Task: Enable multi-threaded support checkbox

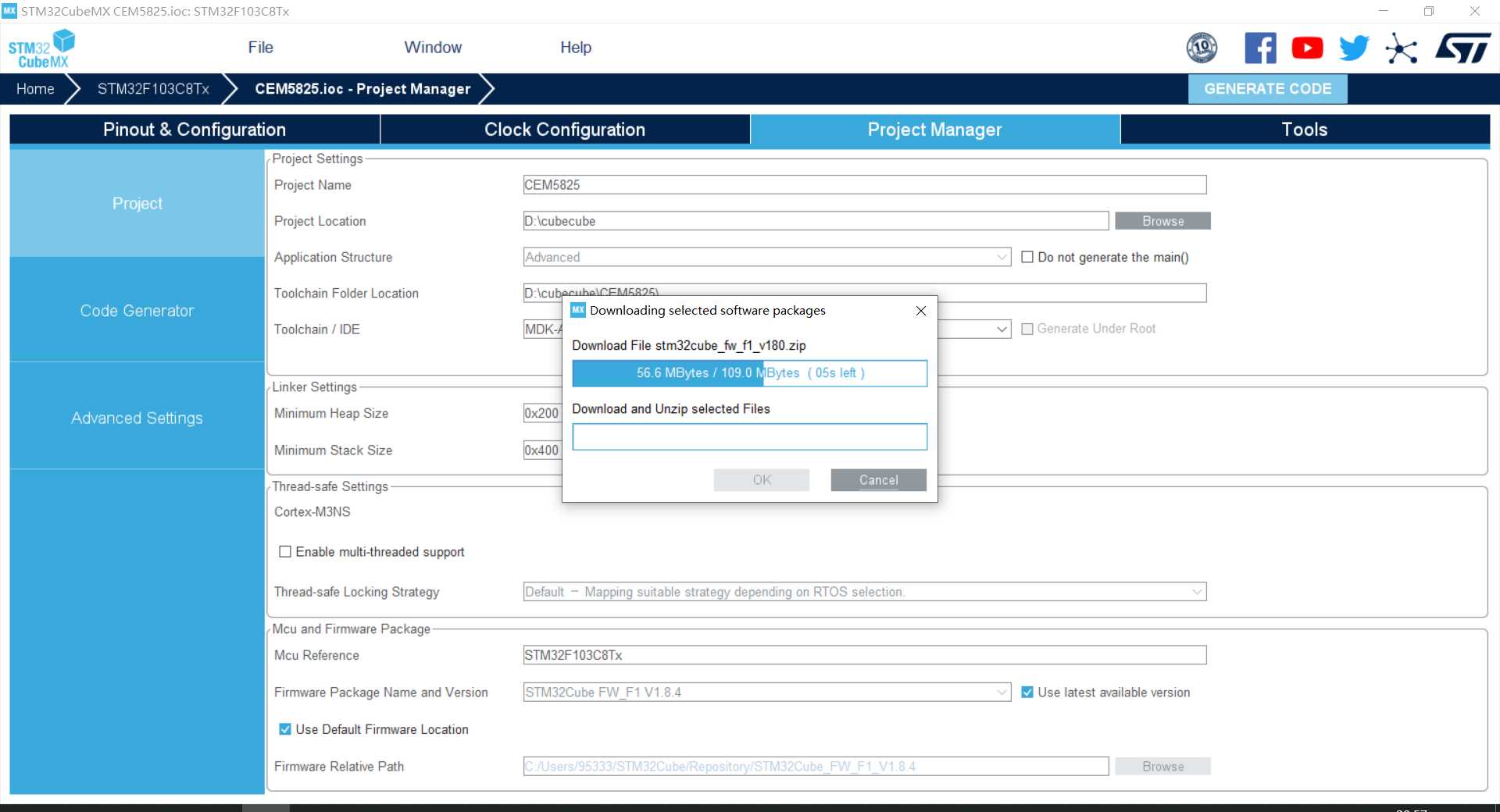Action: pos(285,552)
